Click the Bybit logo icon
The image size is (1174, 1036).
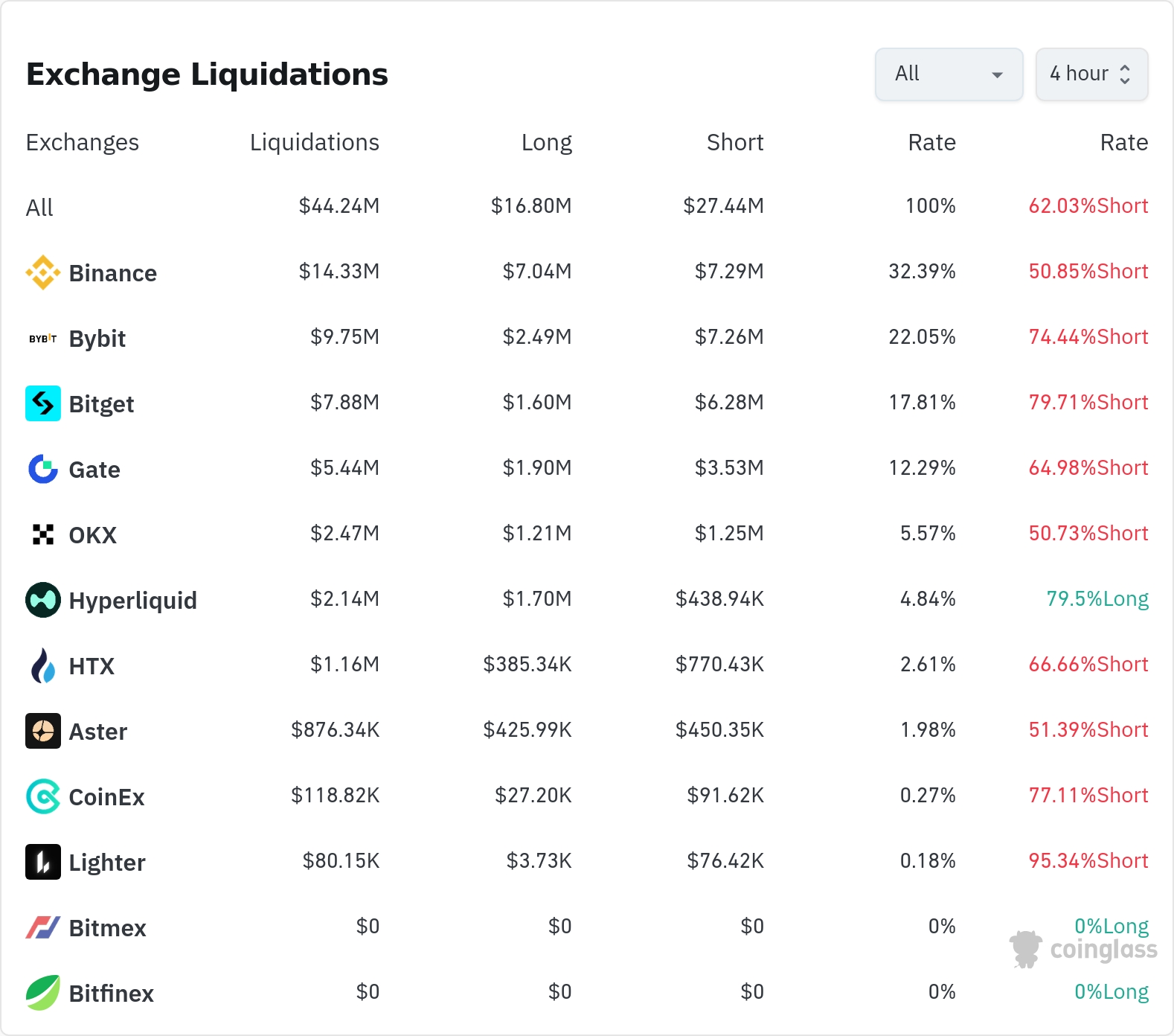point(43,339)
